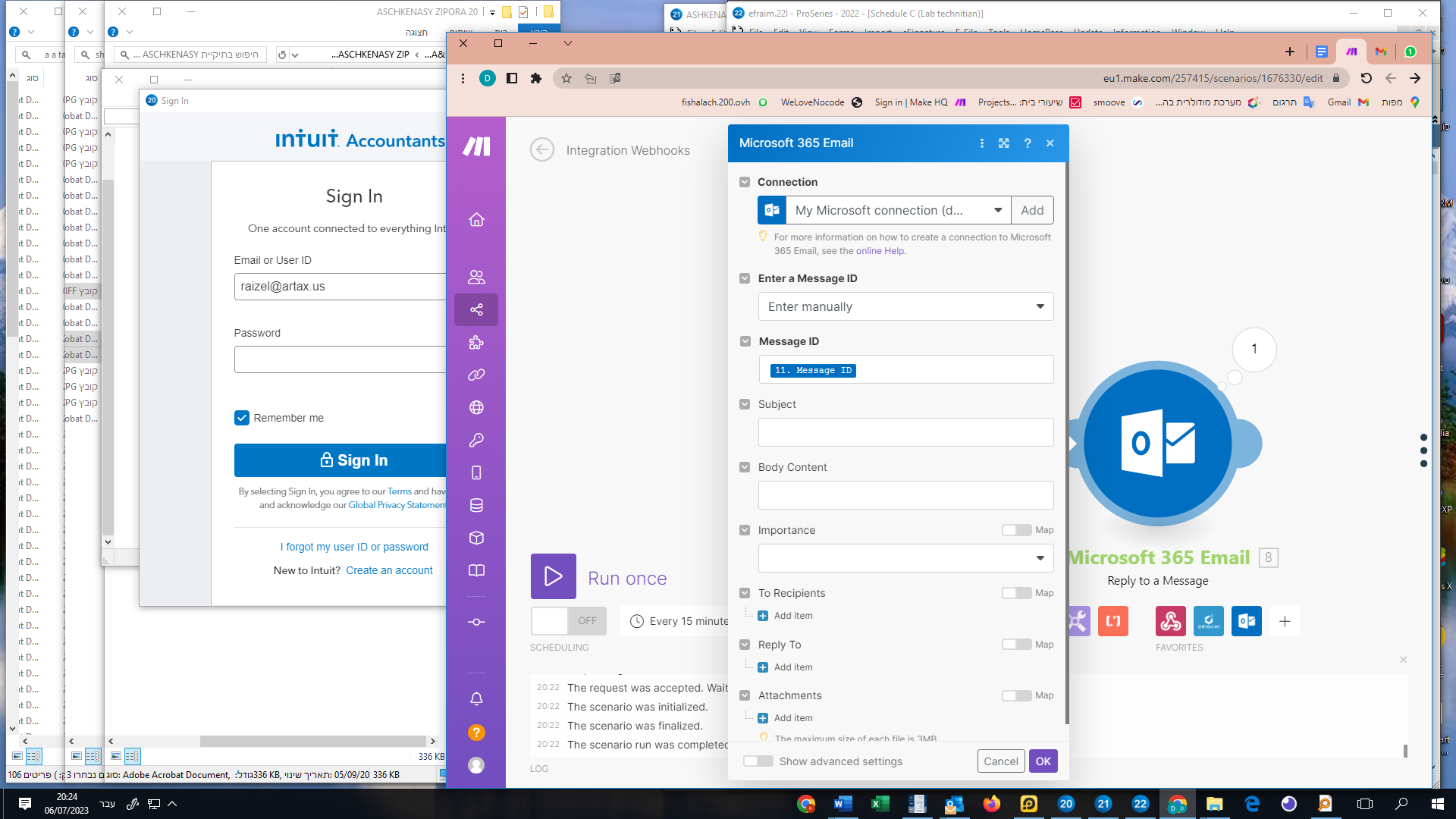Click the Gmail bookmark
Viewport: 1456px width, 819px height.
(1347, 102)
